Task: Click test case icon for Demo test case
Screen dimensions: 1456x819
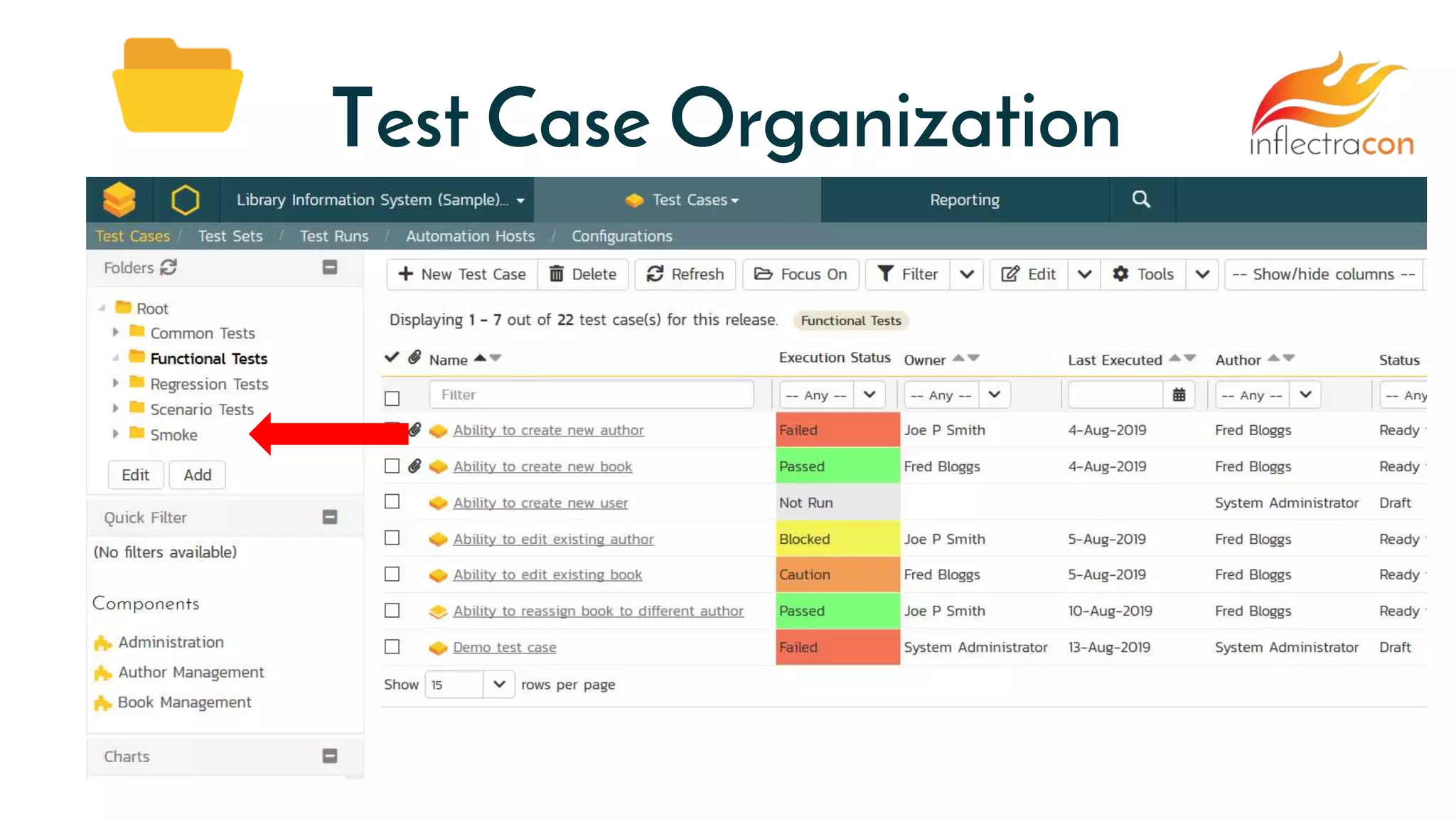Action: click(x=439, y=648)
